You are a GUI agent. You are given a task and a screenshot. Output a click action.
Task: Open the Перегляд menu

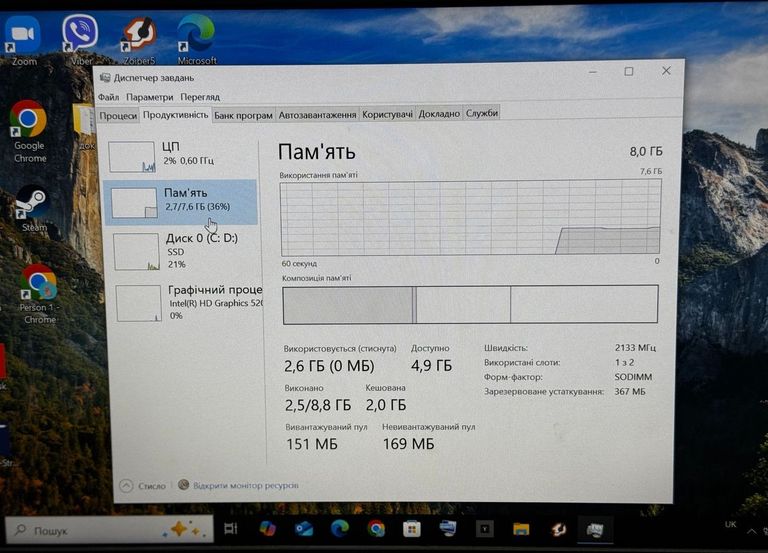pos(200,97)
